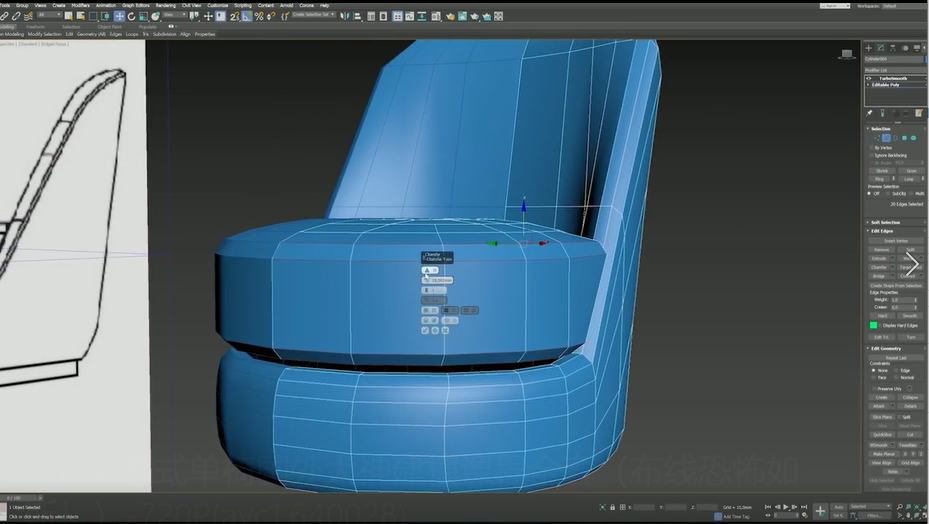Click Cancel X in Chamfer caddy
The image size is (929, 524).
click(x=445, y=330)
